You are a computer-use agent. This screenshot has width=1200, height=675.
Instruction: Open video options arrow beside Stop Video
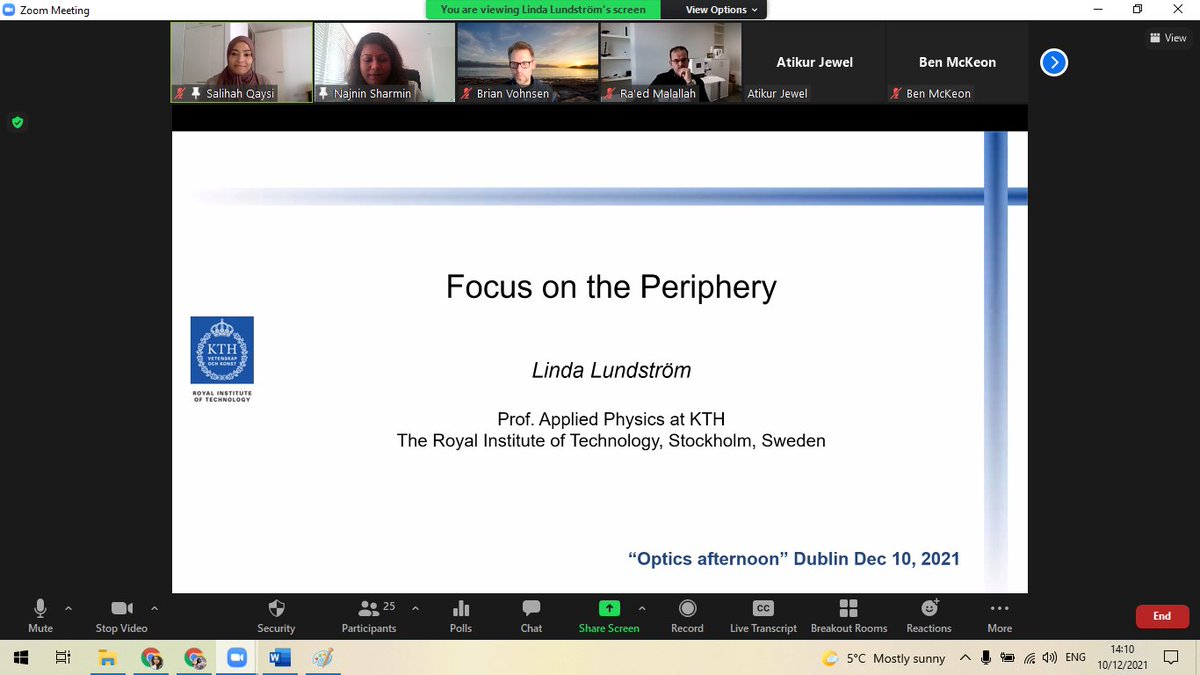[154, 608]
